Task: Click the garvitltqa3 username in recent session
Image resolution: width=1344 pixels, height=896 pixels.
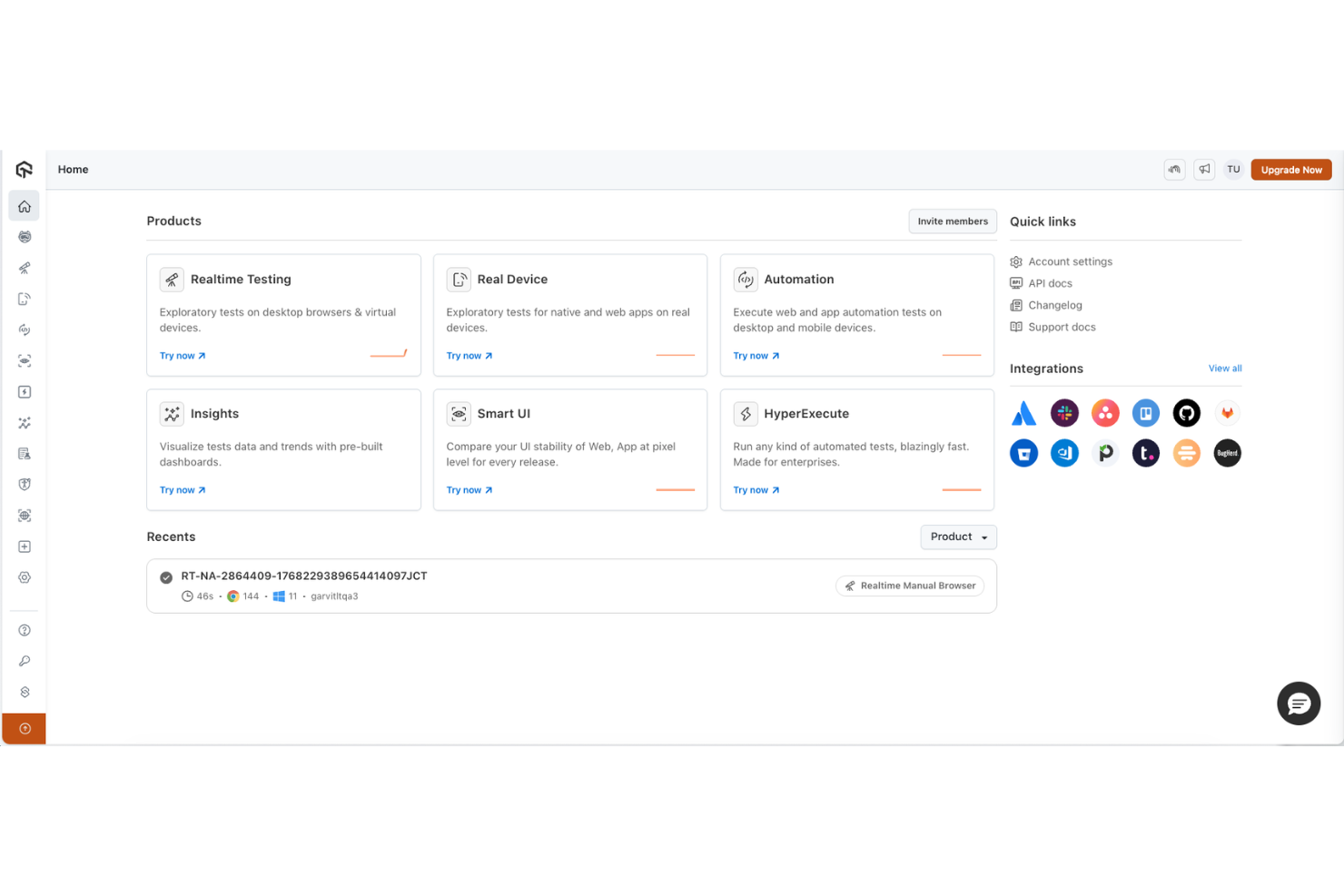Action: [x=334, y=596]
